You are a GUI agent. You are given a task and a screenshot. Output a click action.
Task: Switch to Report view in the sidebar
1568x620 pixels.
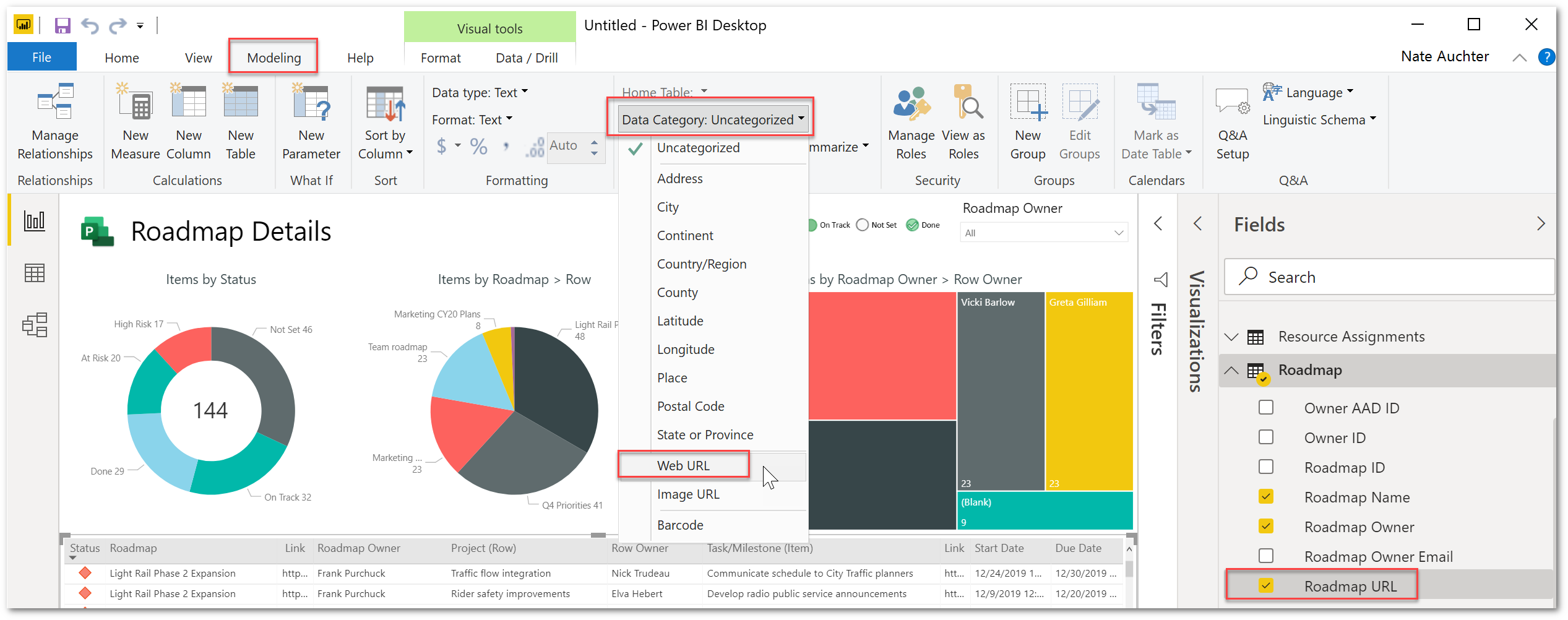click(x=35, y=220)
